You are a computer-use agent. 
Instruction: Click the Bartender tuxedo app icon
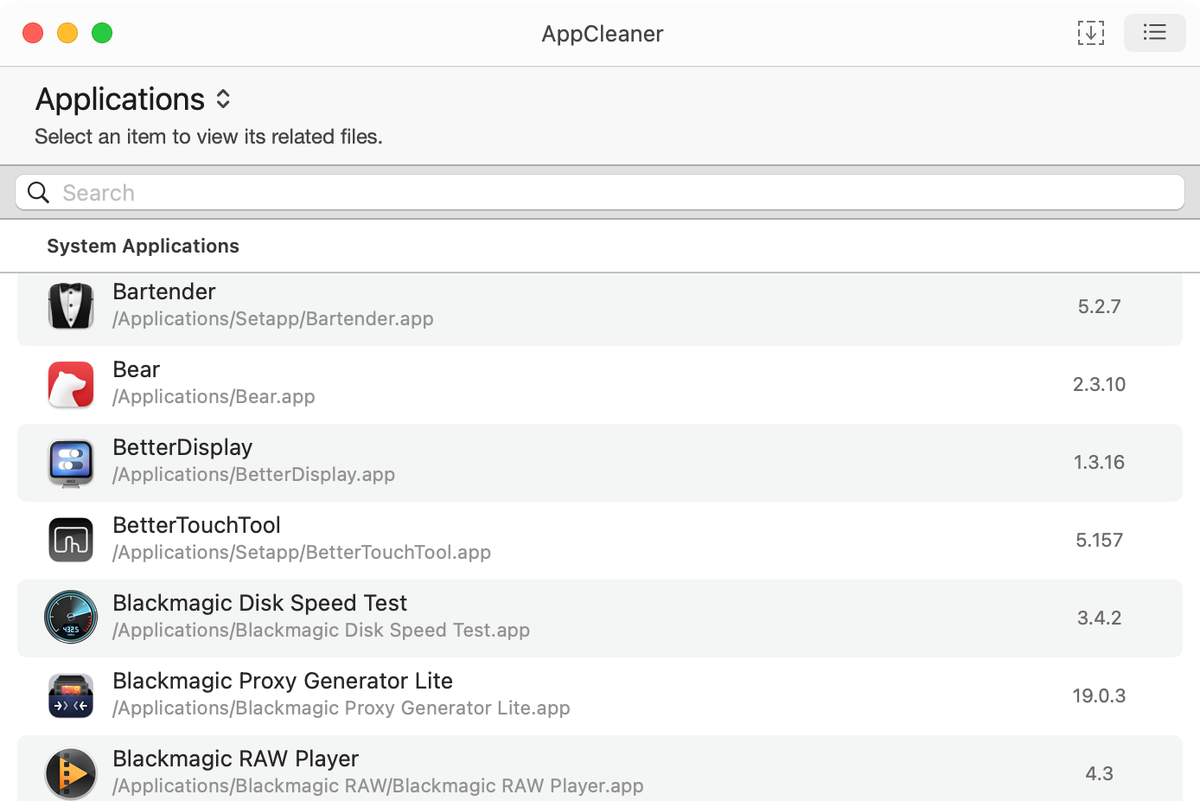71,306
